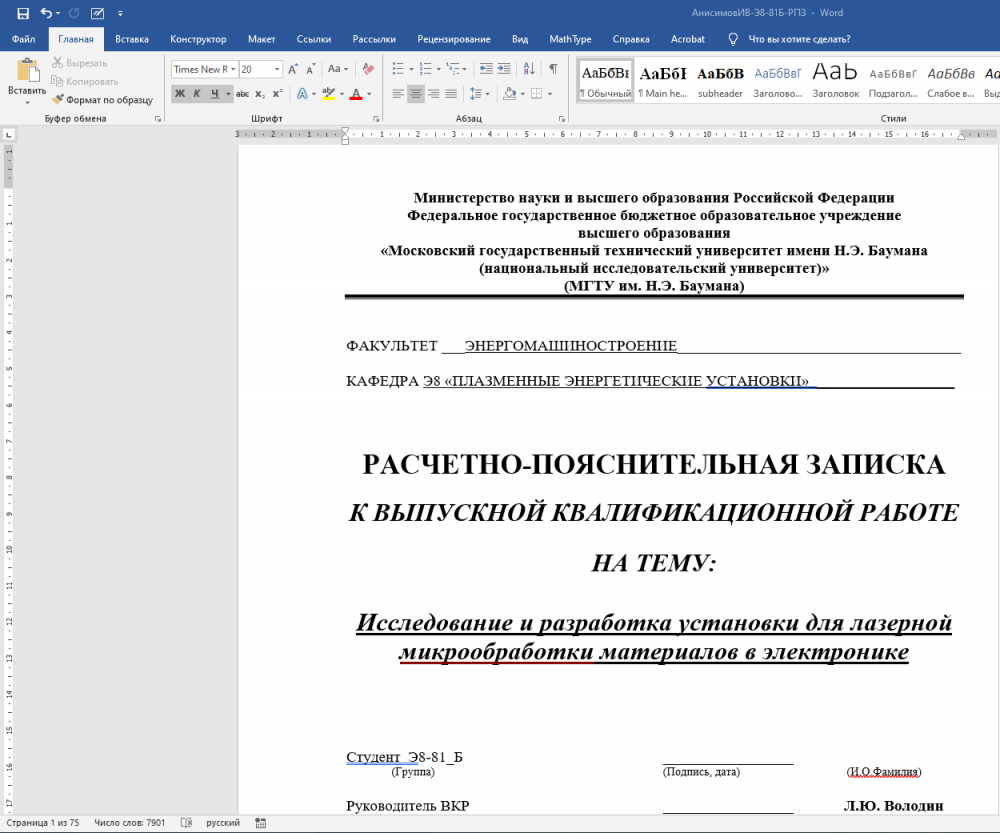
Task: Click the Subscript x₂ icon
Action: tap(260, 94)
